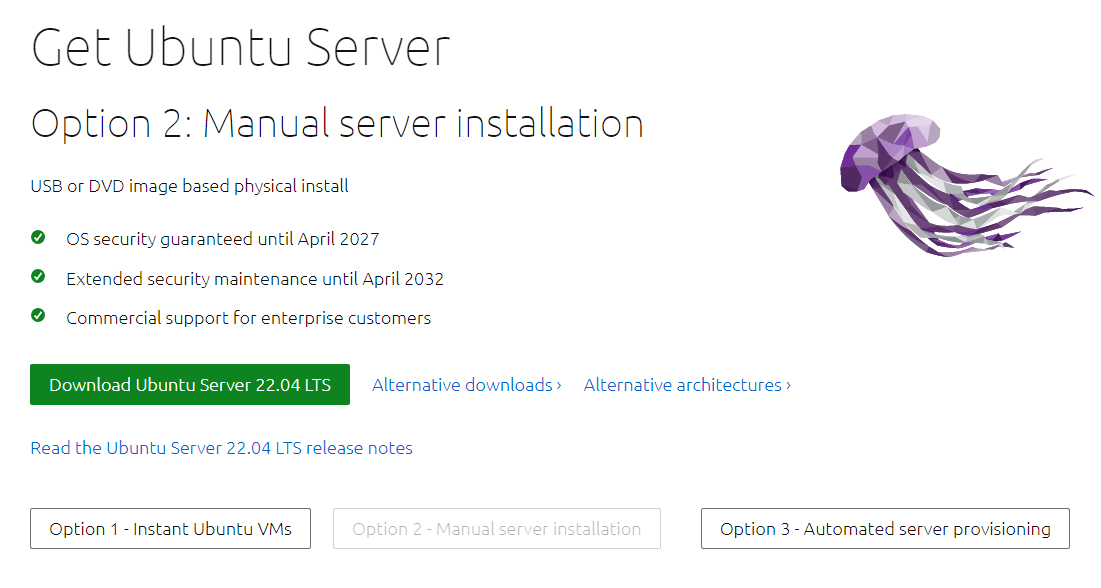Click the chevron after Alternative downloads
Image resolution: width=1101 pixels, height=588 pixels.
(559, 385)
